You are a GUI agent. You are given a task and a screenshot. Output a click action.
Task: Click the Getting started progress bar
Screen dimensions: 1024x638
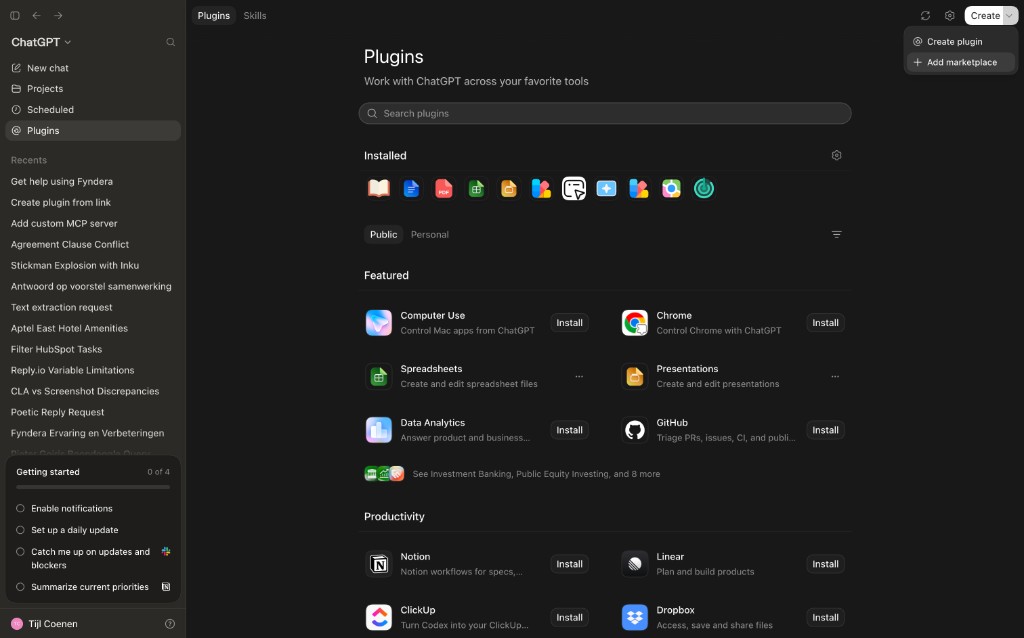[93, 487]
